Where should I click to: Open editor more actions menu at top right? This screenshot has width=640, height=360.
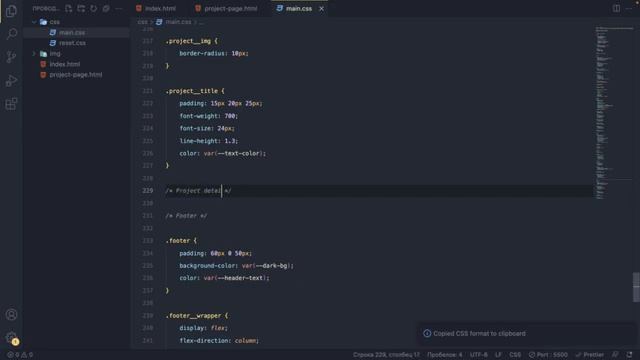click(x=629, y=8)
